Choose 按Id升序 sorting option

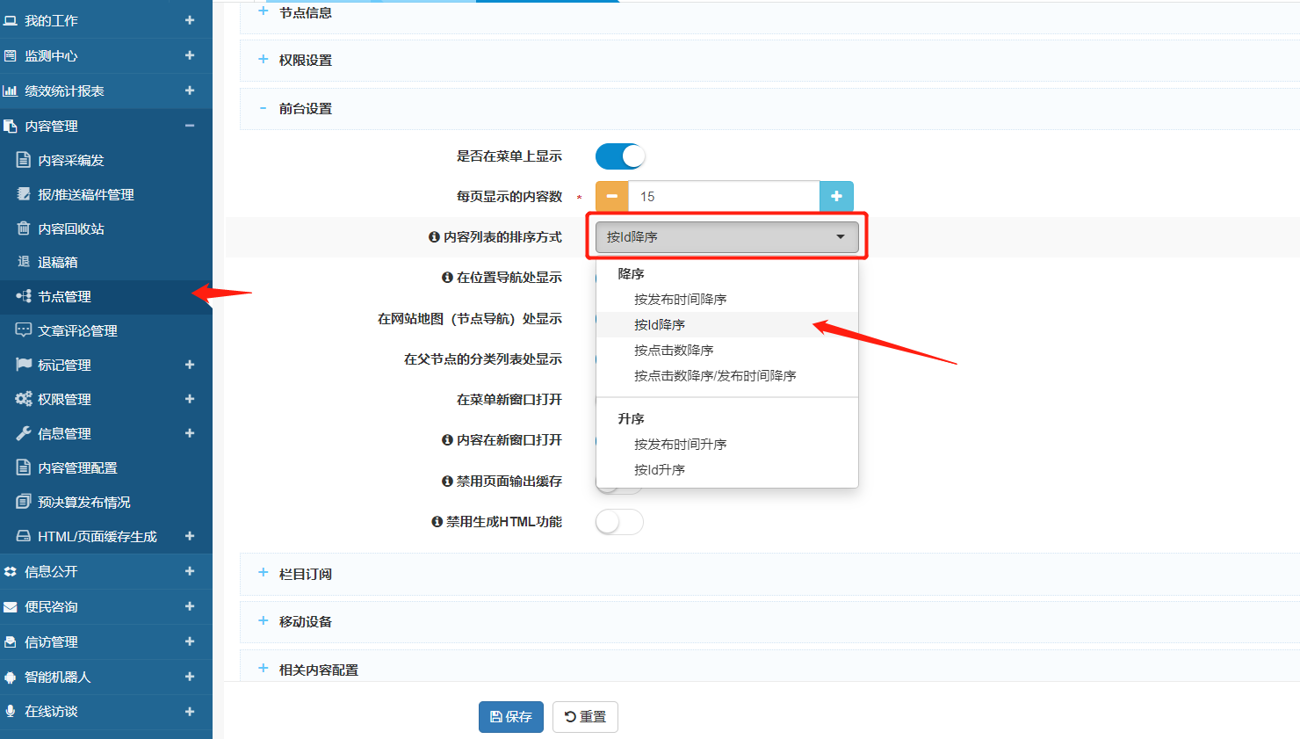click(659, 470)
